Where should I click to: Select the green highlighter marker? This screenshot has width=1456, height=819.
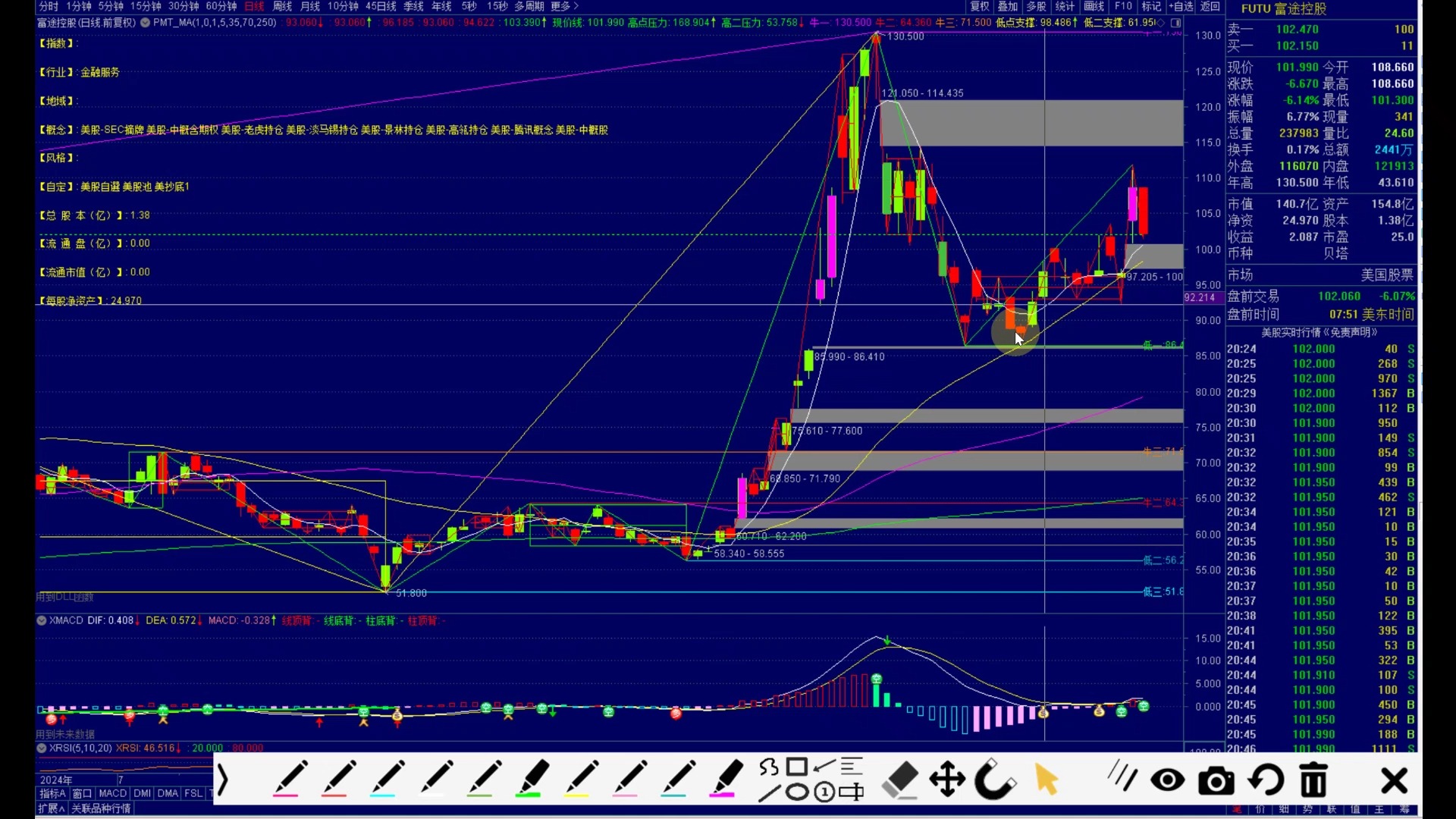tap(533, 779)
